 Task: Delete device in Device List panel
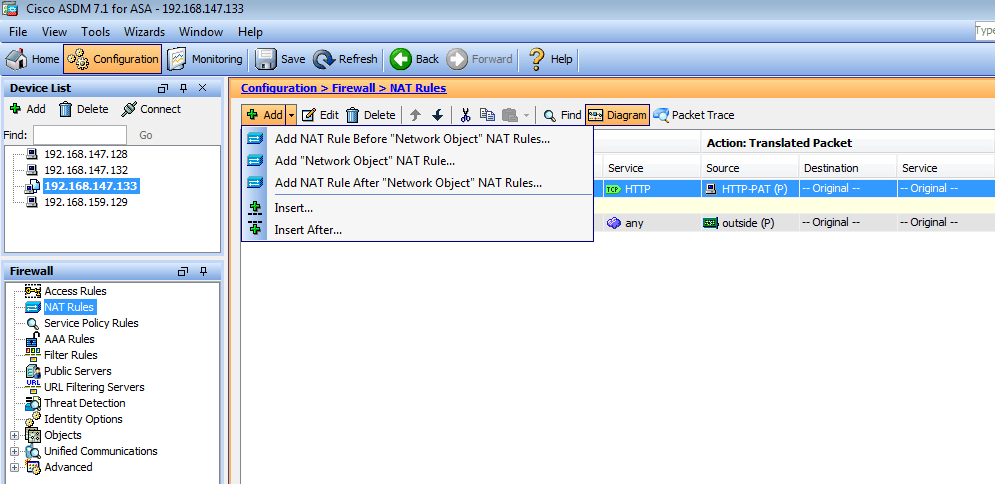84,109
